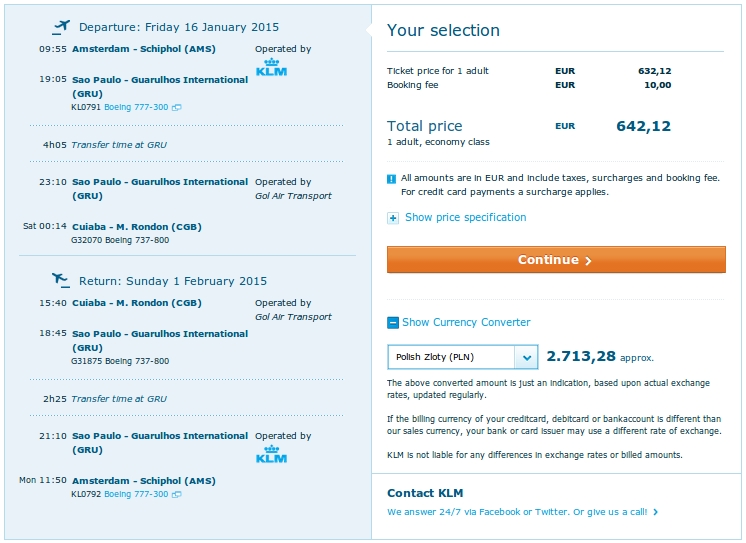Click the Total price amount 642,12
This screenshot has width=746, height=543.
[x=643, y=126]
